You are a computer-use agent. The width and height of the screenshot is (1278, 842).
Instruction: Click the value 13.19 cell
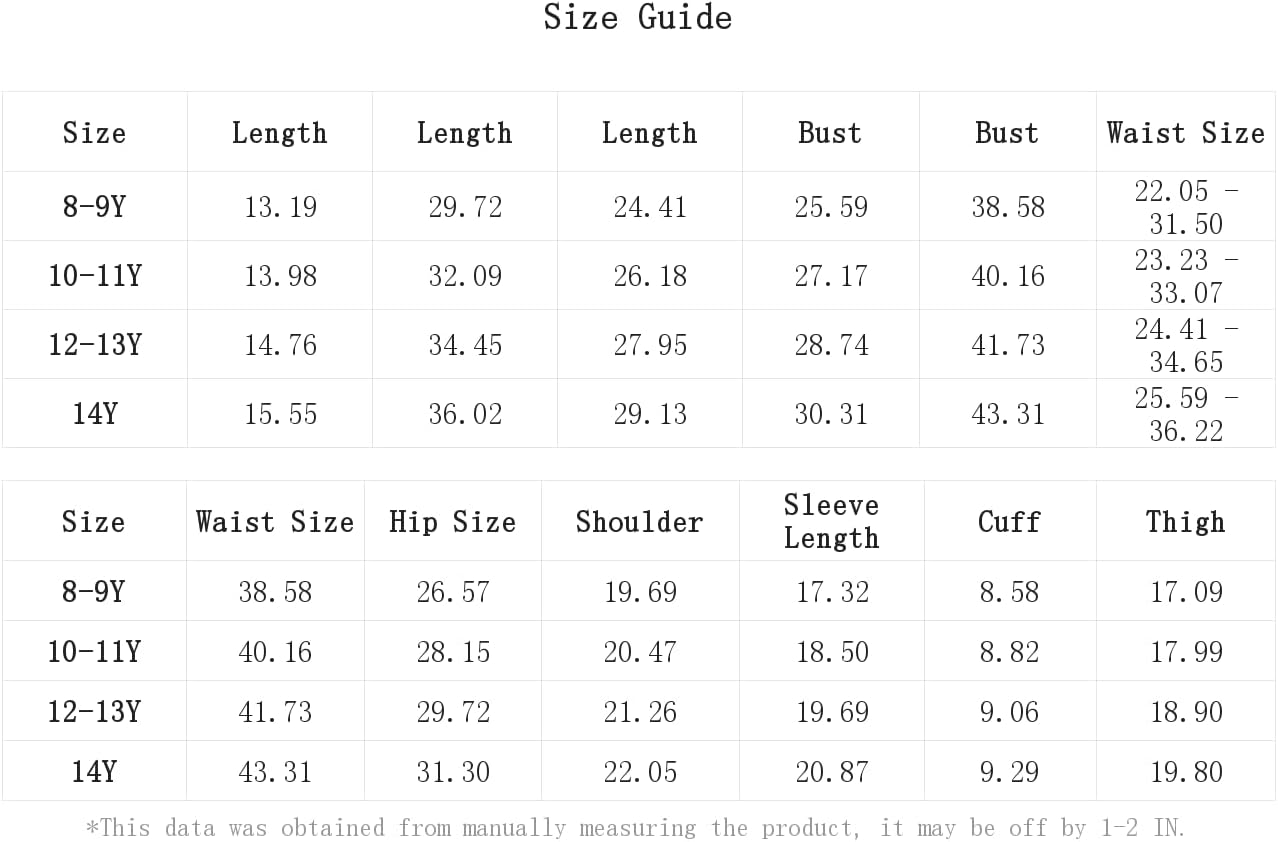click(x=280, y=207)
